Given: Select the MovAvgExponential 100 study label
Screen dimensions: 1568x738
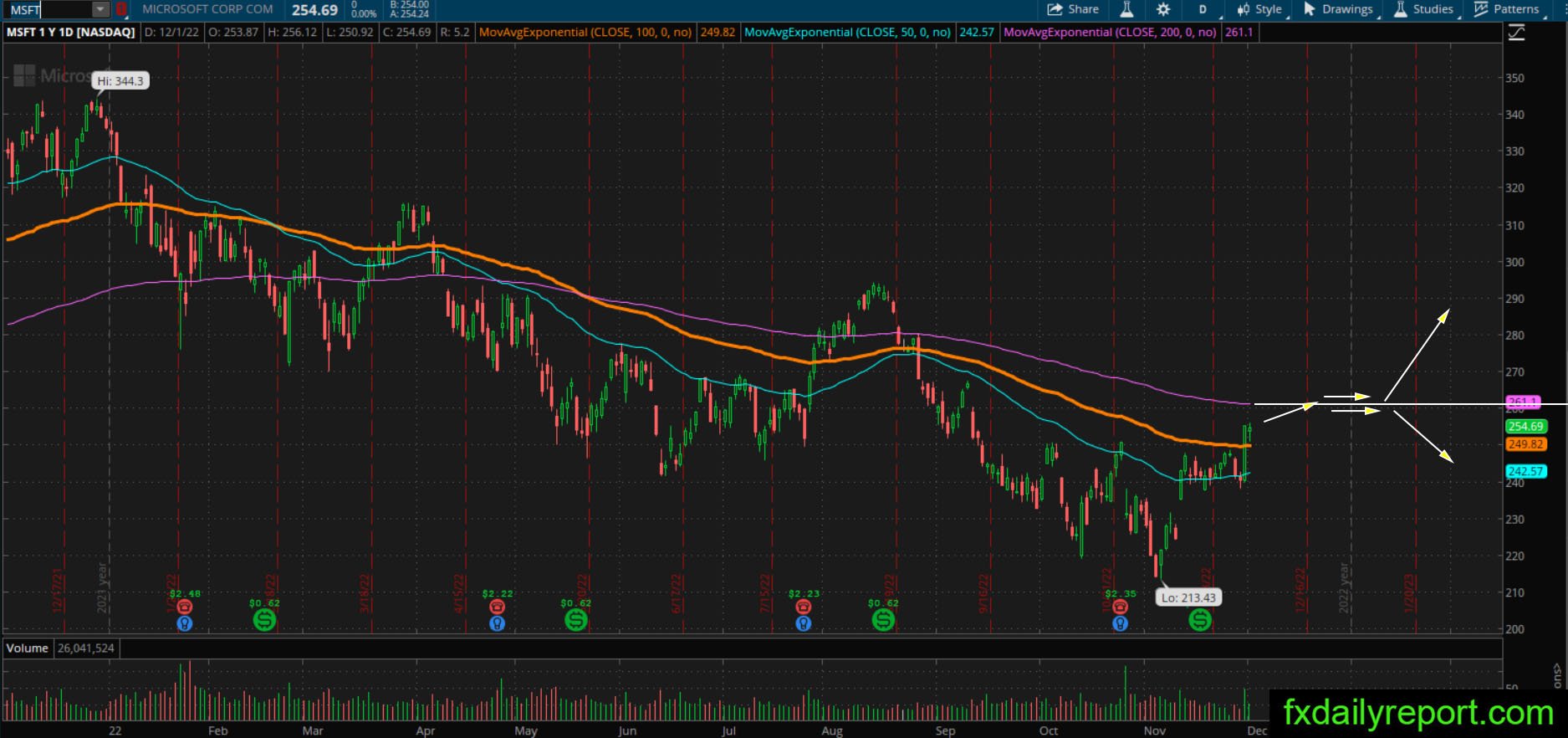Looking at the screenshot, I should tap(585, 33).
